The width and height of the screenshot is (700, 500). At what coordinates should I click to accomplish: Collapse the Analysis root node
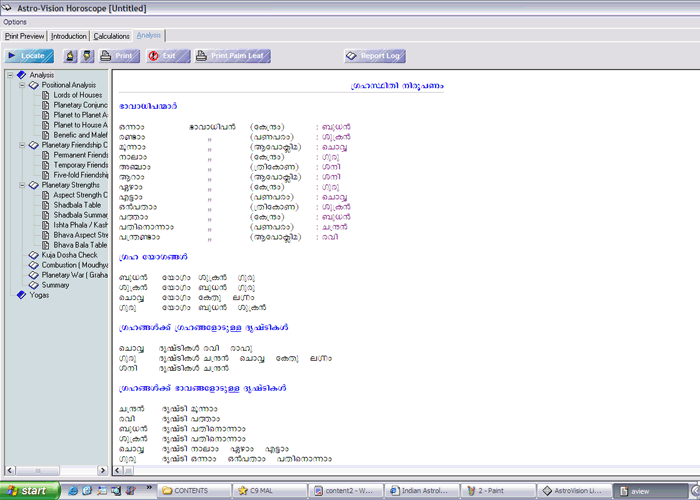[10, 75]
